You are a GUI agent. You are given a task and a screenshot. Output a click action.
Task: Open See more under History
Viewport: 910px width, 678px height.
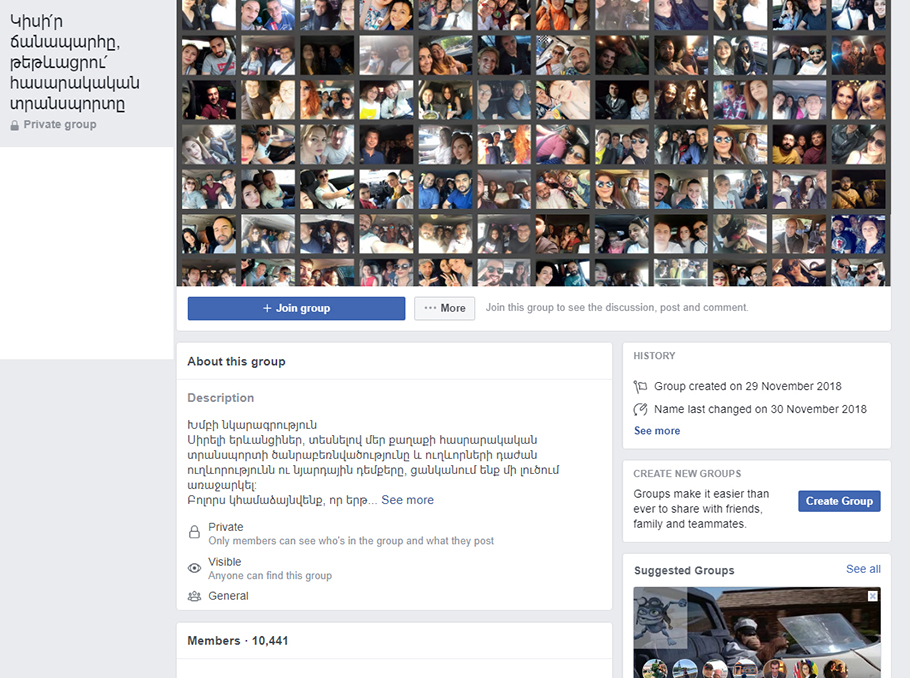(657, 431)
